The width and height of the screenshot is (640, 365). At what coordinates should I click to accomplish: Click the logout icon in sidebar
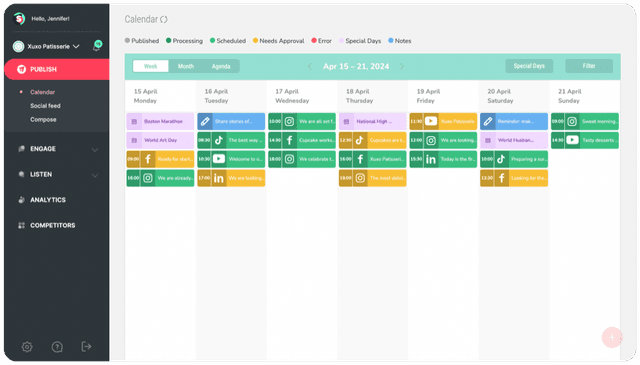[86, 347]
